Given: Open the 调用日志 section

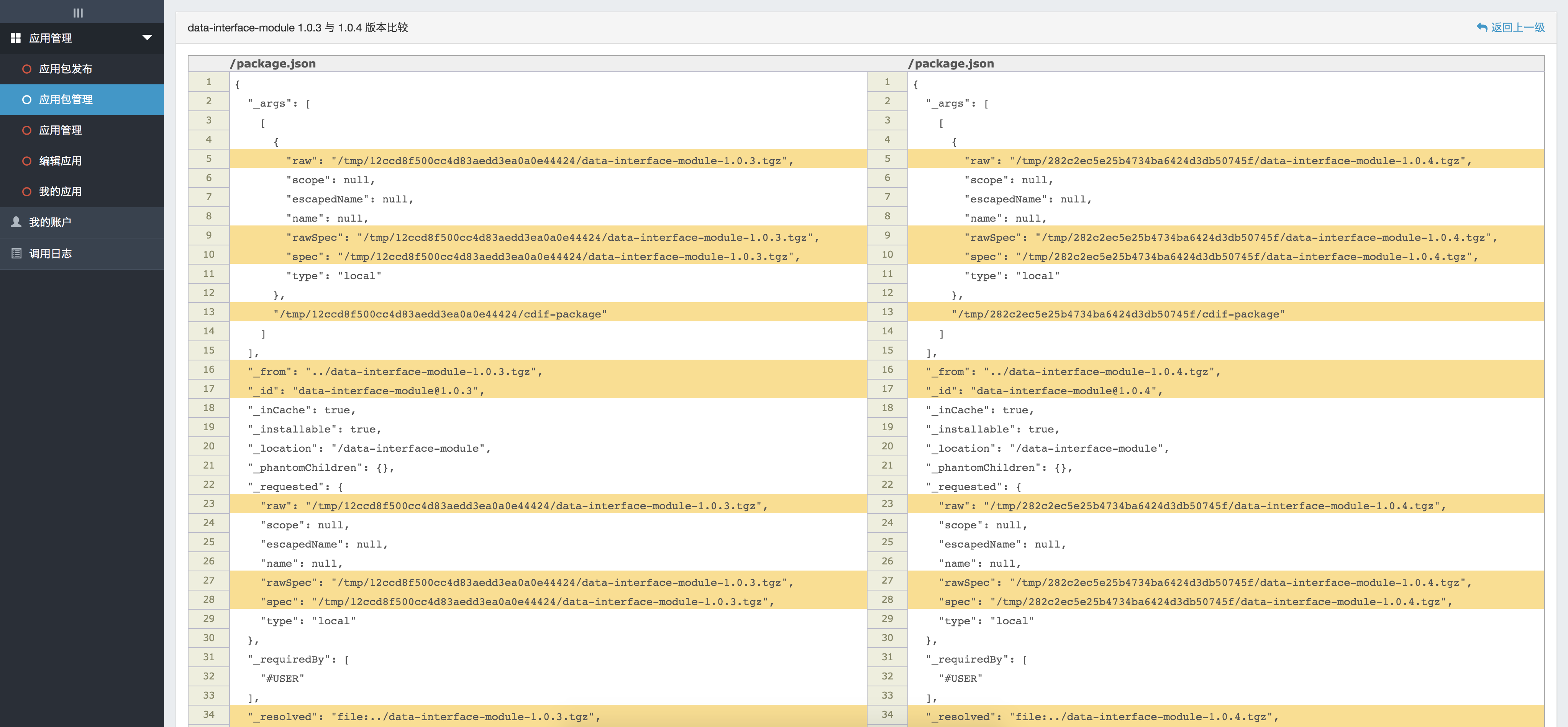Looking at the screenshot, I should [82, 253].
